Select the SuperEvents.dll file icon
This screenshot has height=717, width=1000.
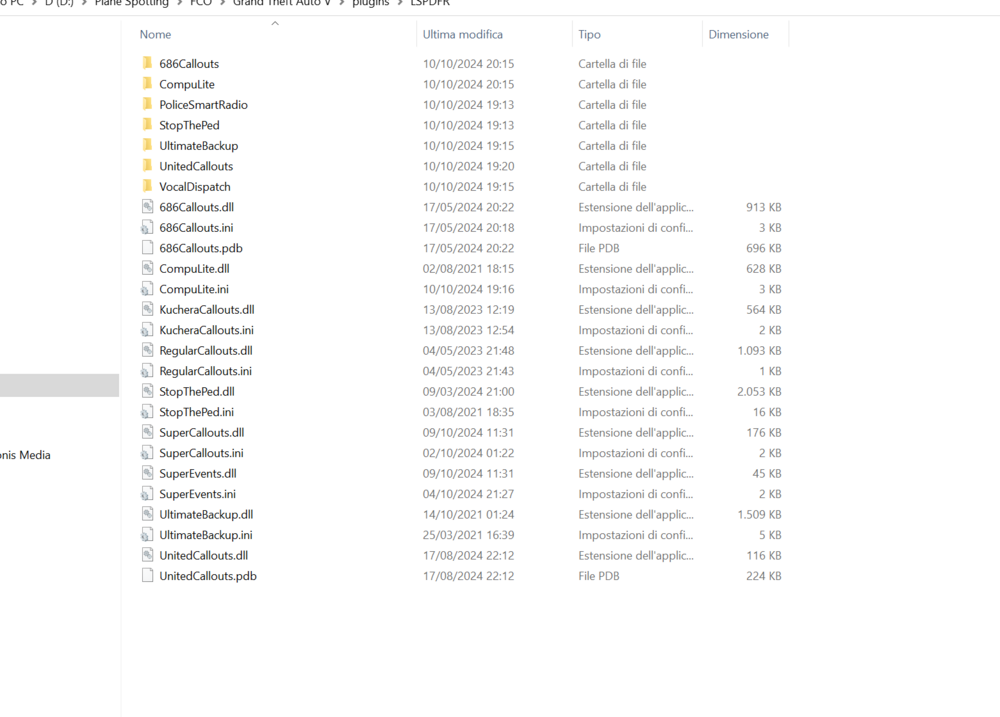[x=147, y=473]
